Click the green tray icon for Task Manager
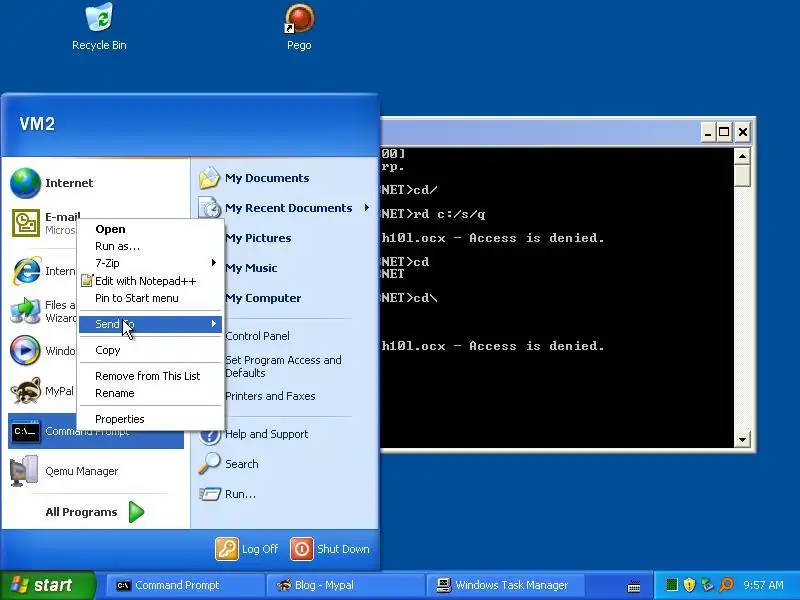 point(672,585)
